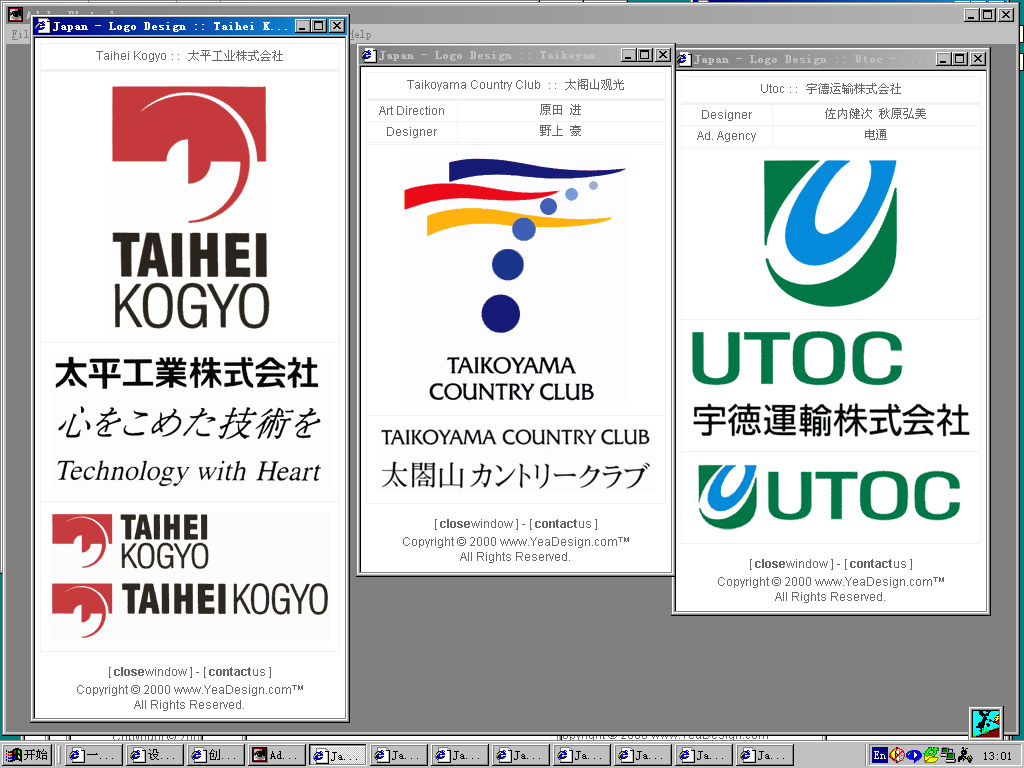
Task: Click 'All Rights Reserved.' in Utoc window
Action: (x=830, y=597)
